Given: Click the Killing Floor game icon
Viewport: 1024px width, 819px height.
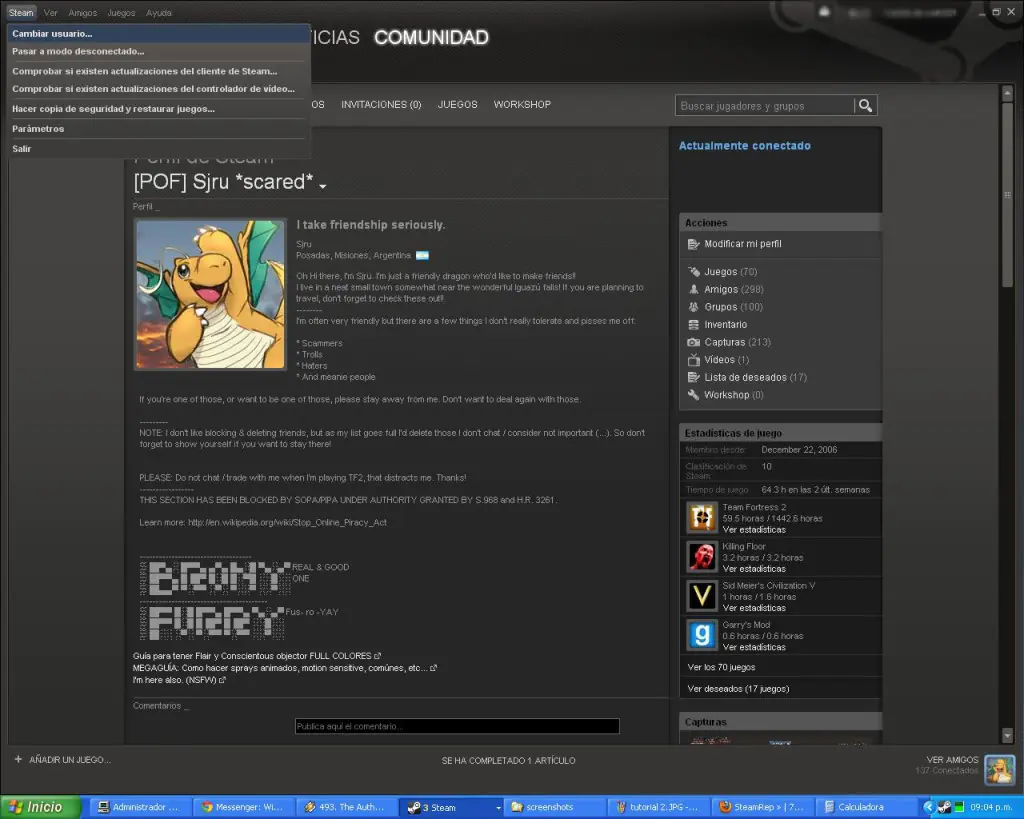Looking at the screenshot, I should (702, 556).
